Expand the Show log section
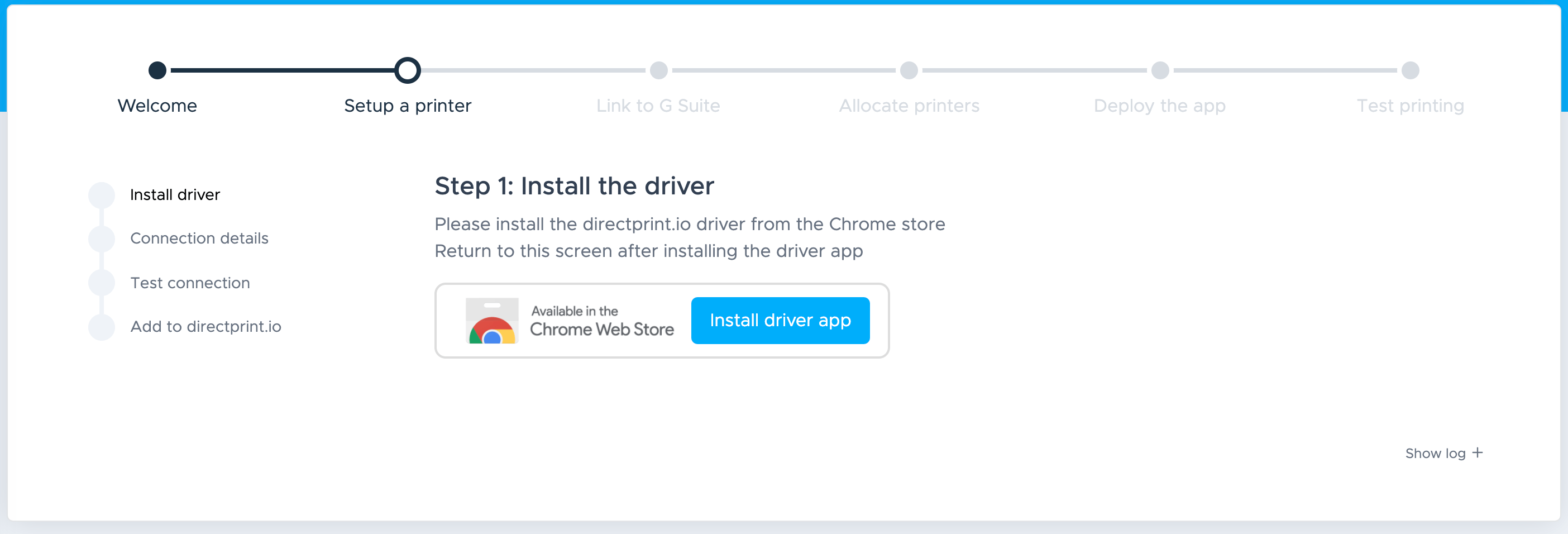This screenshot has width=1568, height=534. click(1435, 453)
